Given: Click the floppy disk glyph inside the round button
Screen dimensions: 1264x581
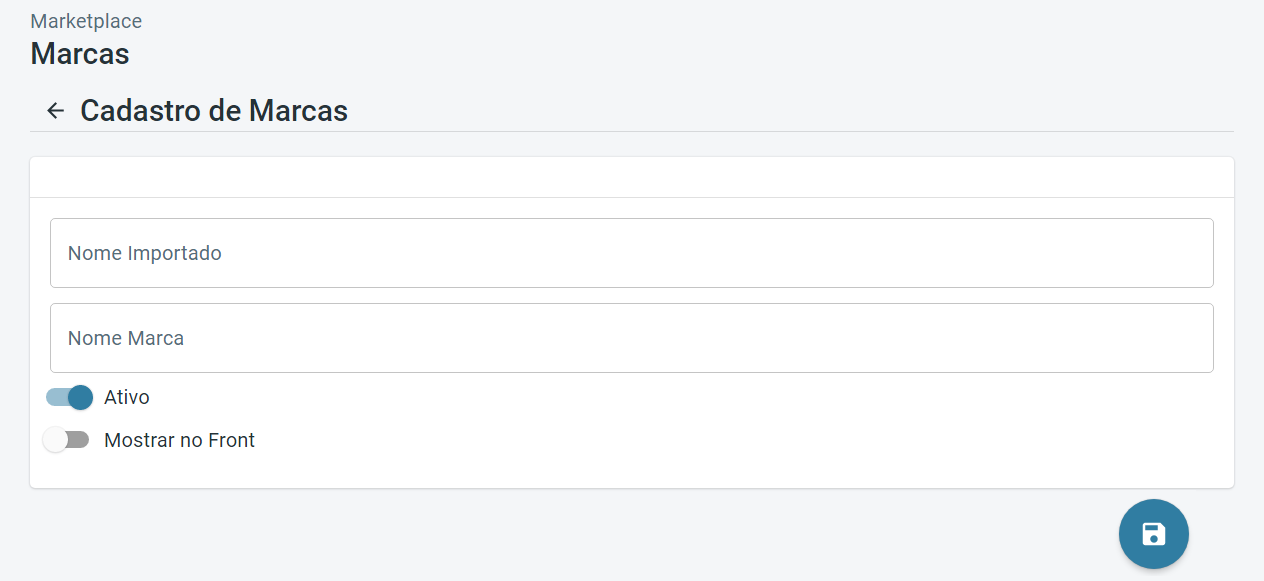Looking at the screenshot, I should pos(1153,534).
